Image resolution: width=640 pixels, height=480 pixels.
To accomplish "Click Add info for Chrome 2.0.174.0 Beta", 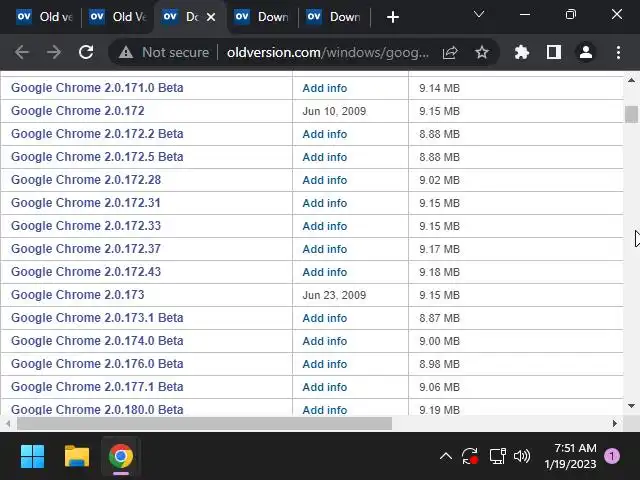I will pos(324,341).
